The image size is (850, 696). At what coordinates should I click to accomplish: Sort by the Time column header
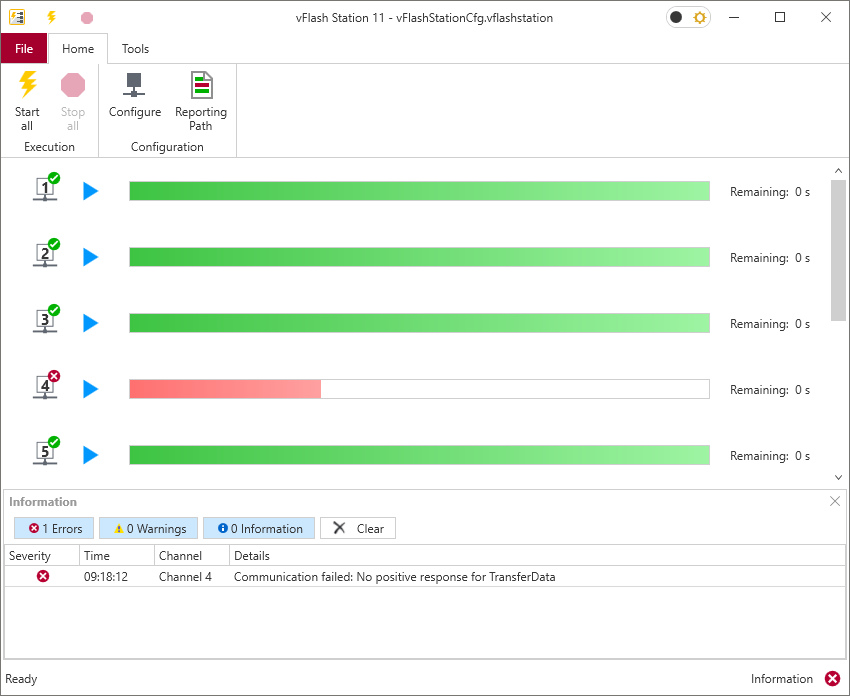pyautogui.click(x=117, y=556)
